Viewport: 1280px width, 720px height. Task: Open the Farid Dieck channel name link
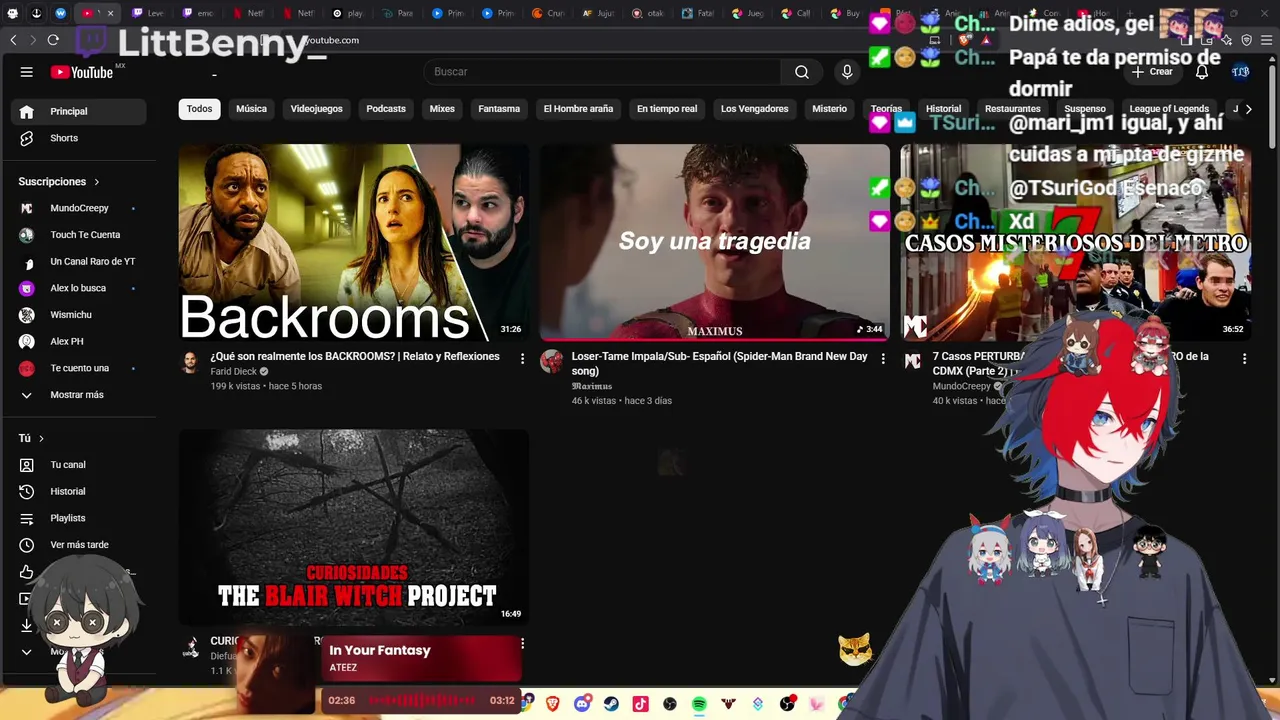click(x=234, y=372)
